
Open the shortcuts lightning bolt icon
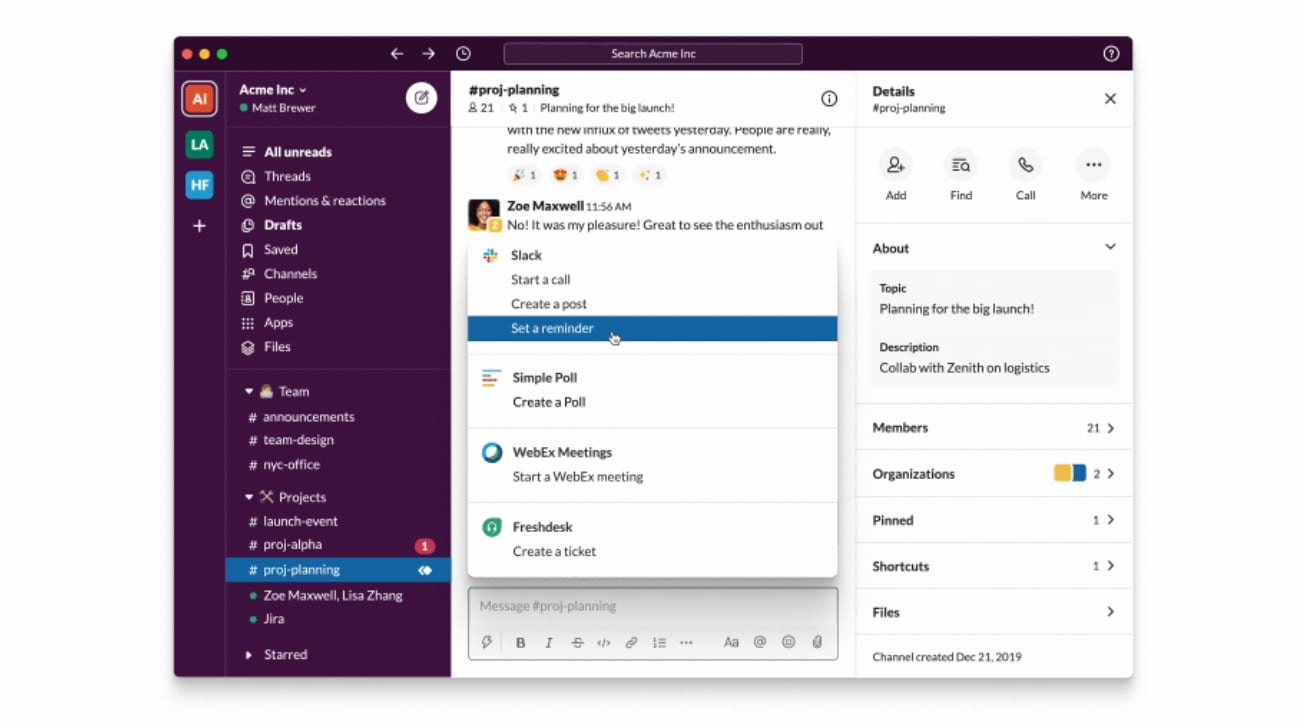click(487, 641)
